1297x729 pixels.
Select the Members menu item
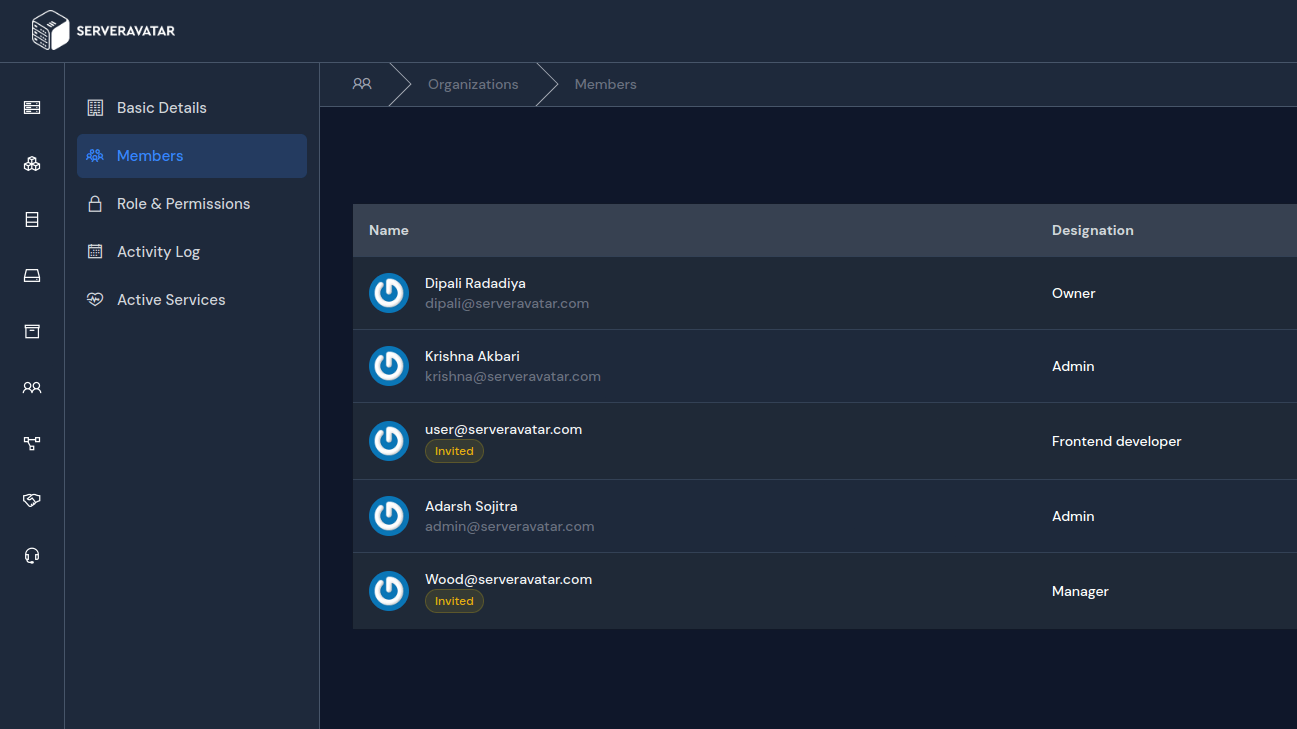pyautogui.click(x=150, y=156)
